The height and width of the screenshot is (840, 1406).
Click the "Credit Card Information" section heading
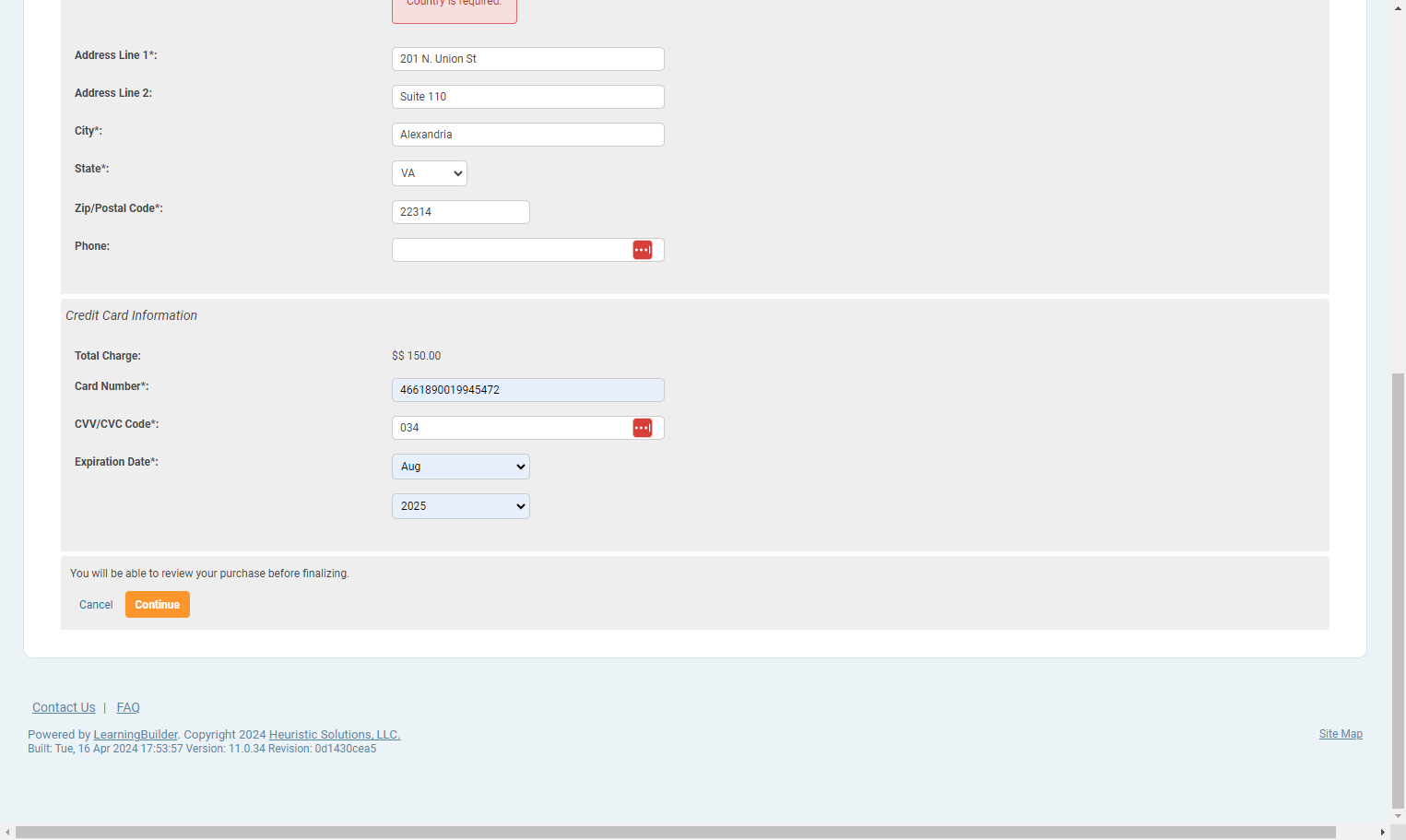point(131,315)
